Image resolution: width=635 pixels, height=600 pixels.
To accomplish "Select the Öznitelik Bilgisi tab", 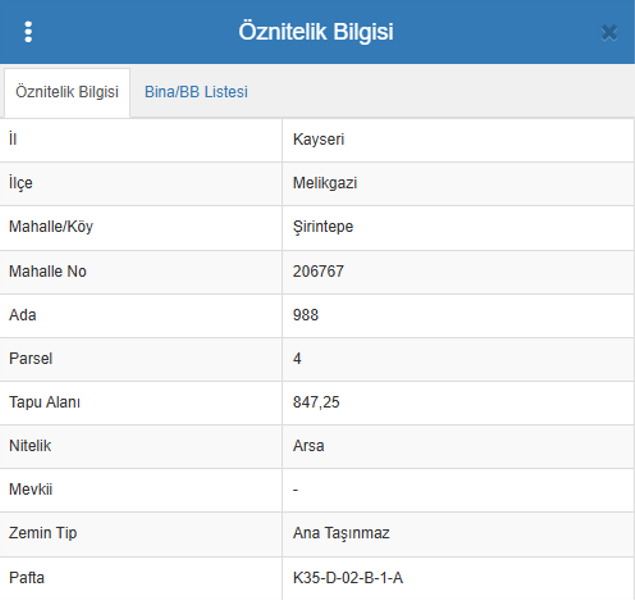I will tap(67, 92).
